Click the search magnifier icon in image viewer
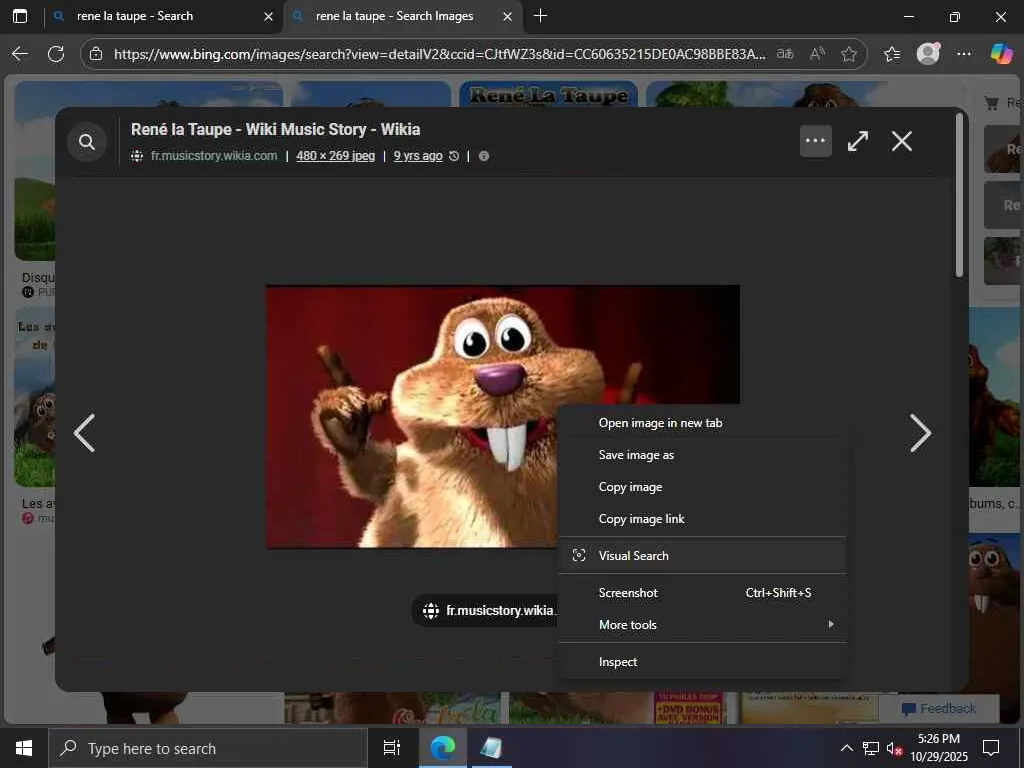1024x768 pixels. click(x=87, y=142)
